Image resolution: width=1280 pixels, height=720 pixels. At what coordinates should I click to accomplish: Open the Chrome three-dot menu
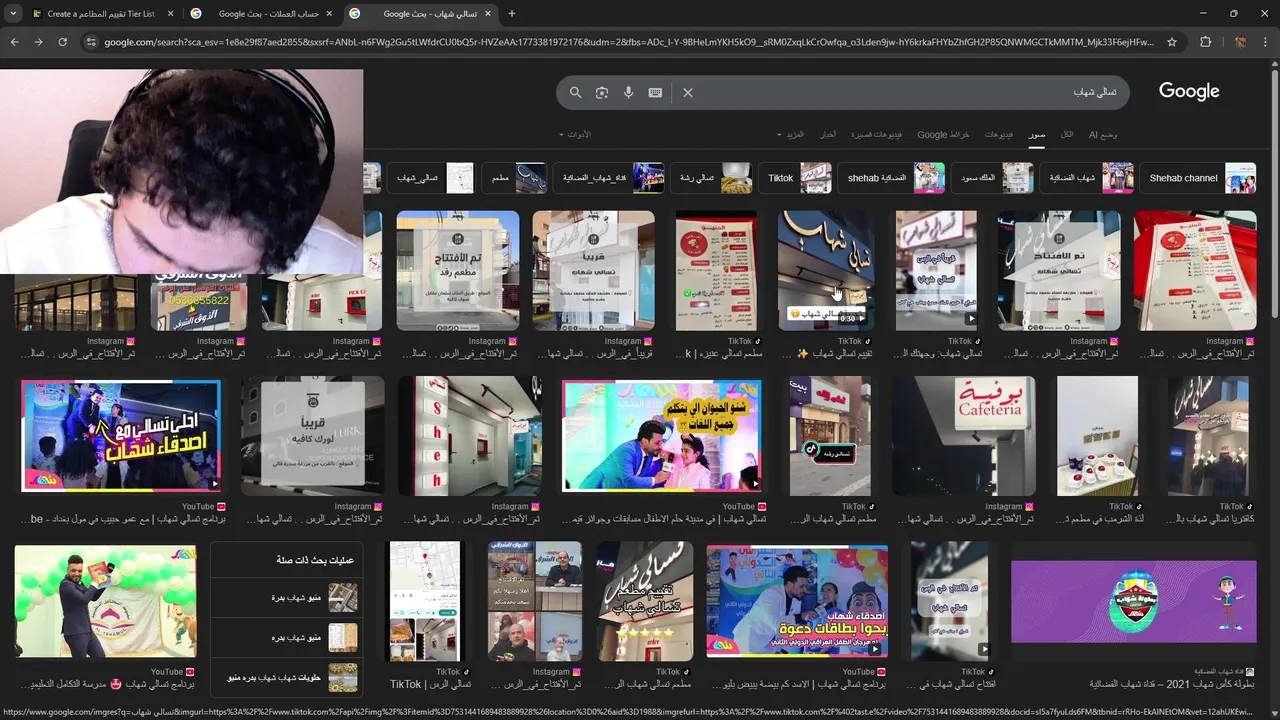pyautogui.click(x=1266, y=42)
